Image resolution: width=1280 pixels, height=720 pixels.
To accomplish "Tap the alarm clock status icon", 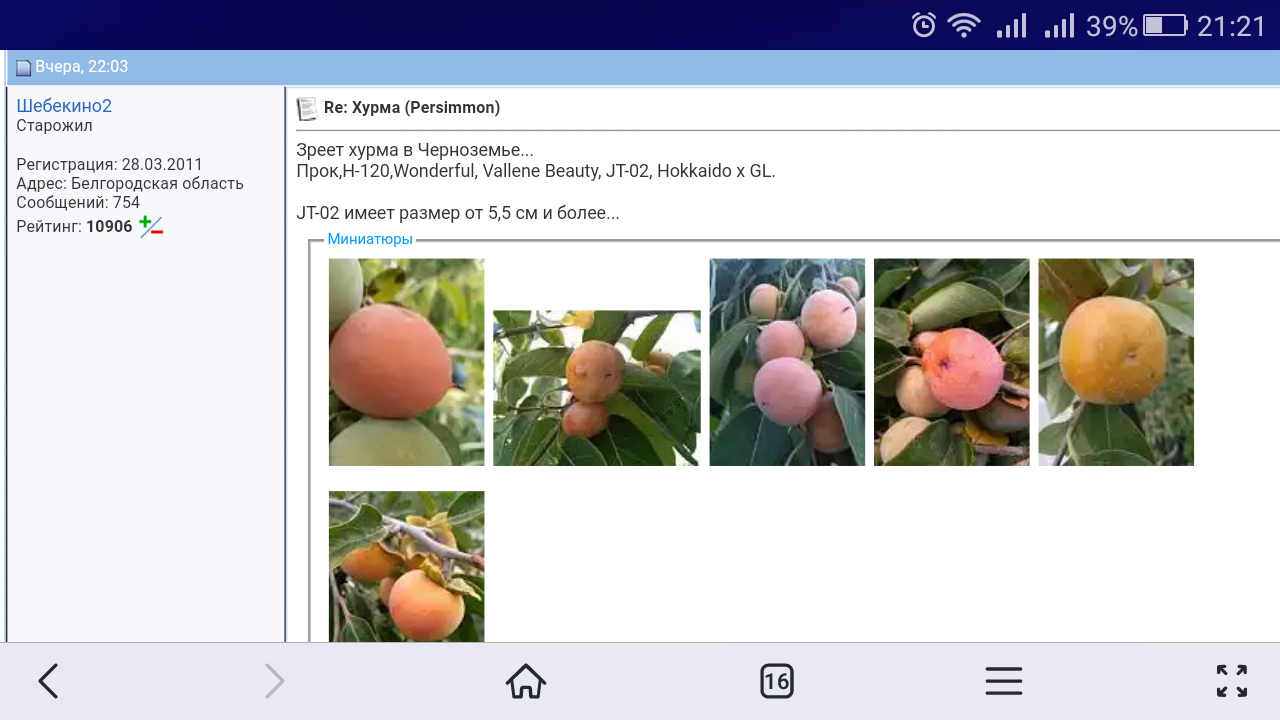I will pyautogui.click(x=924, y=26).
